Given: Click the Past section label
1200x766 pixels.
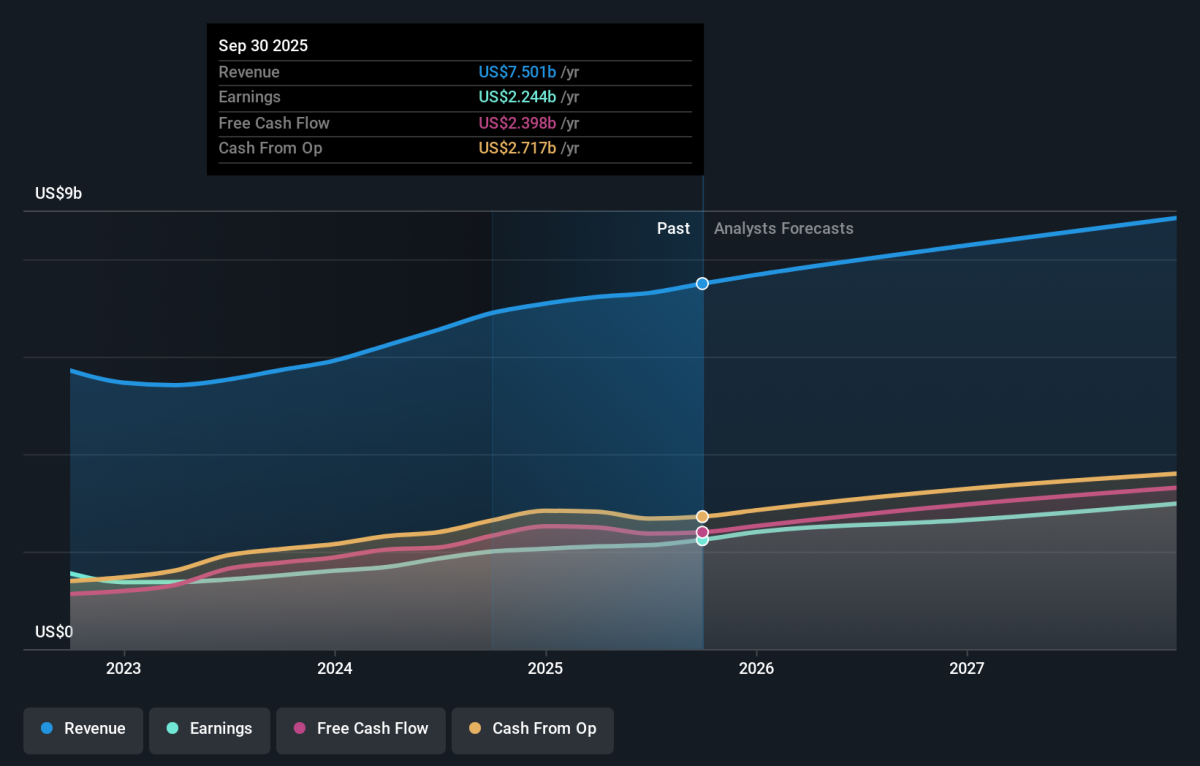Looking at the screenshot, I should tap(673, 229).
